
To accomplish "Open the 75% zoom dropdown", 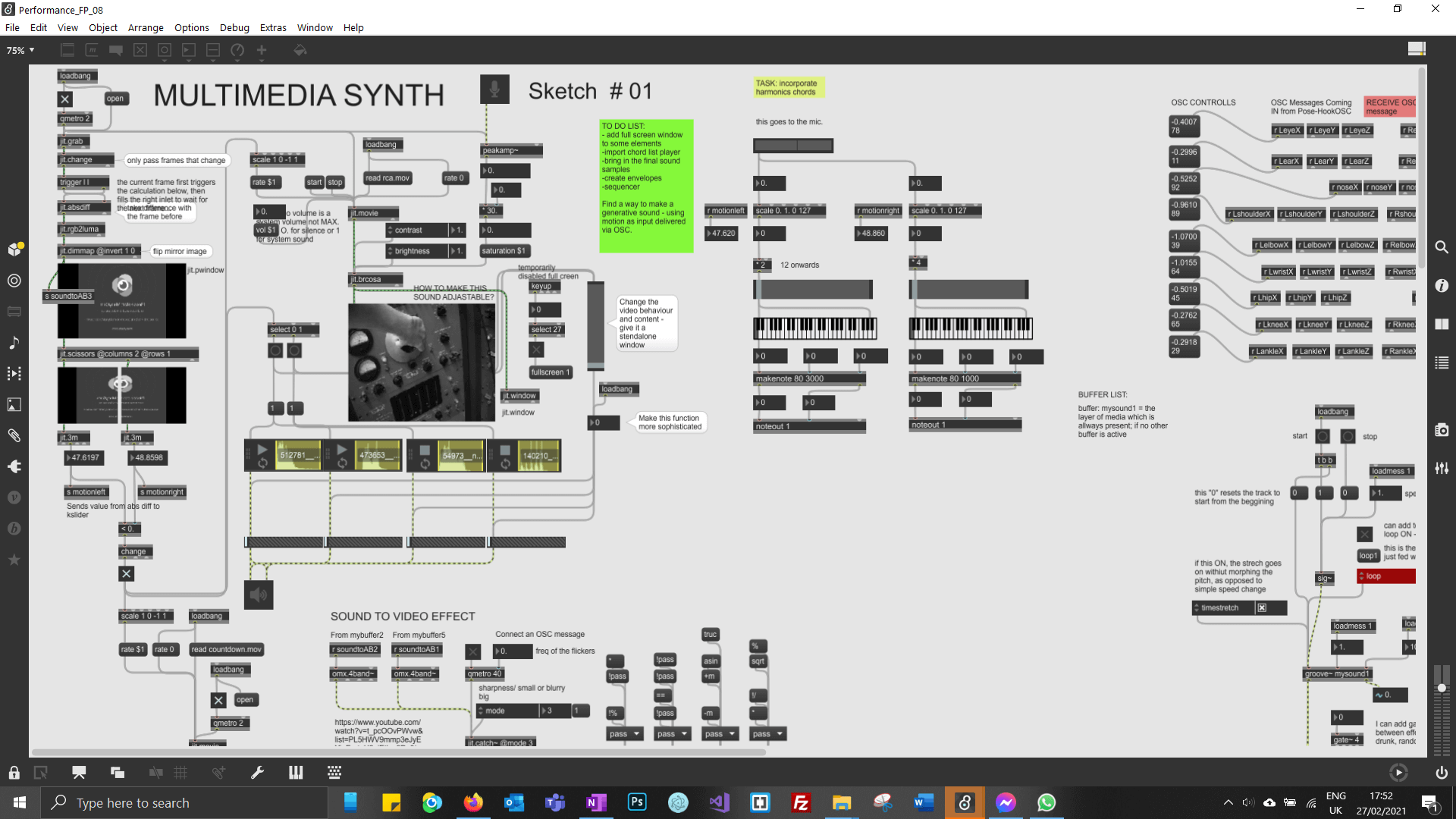I will coord(21,50).
